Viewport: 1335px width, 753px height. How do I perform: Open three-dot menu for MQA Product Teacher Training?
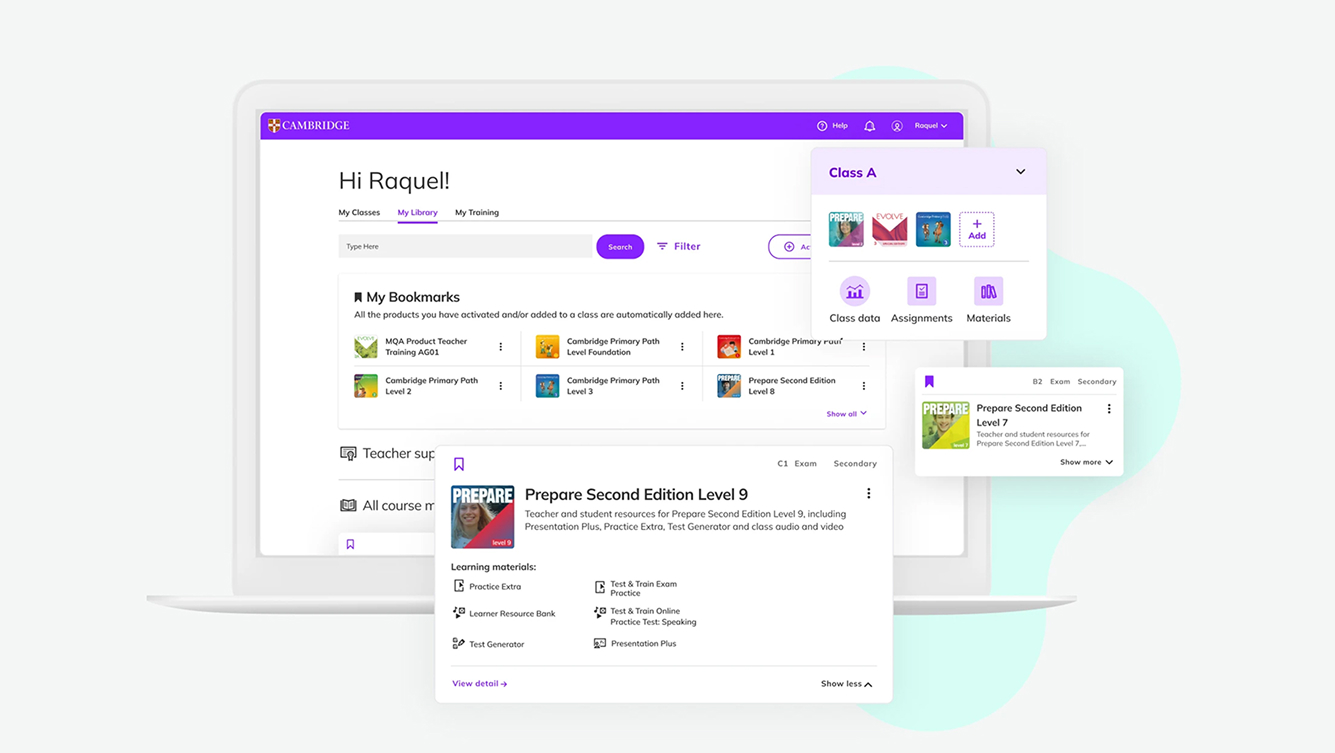[501, 347]
